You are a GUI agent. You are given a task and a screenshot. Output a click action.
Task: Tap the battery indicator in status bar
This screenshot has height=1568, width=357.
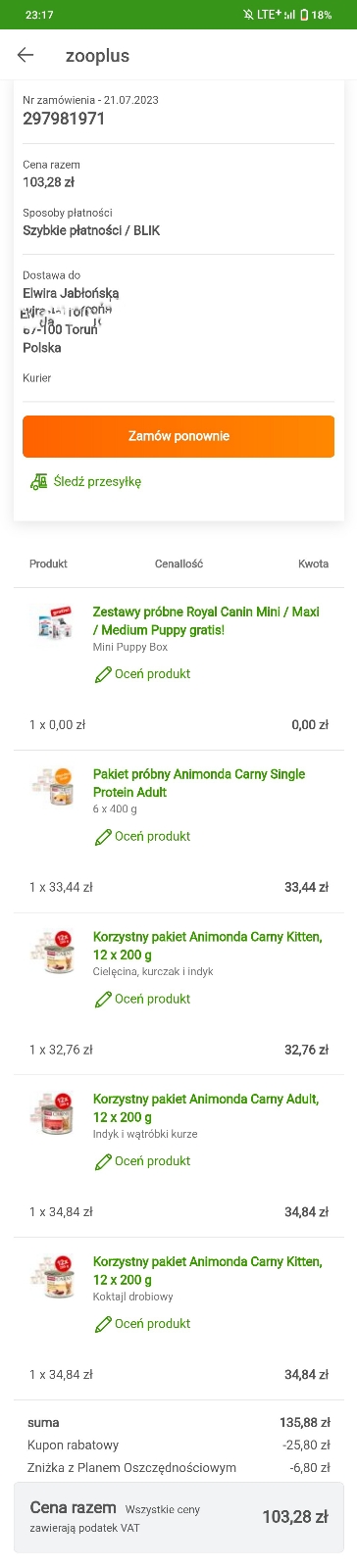(304, 15)
